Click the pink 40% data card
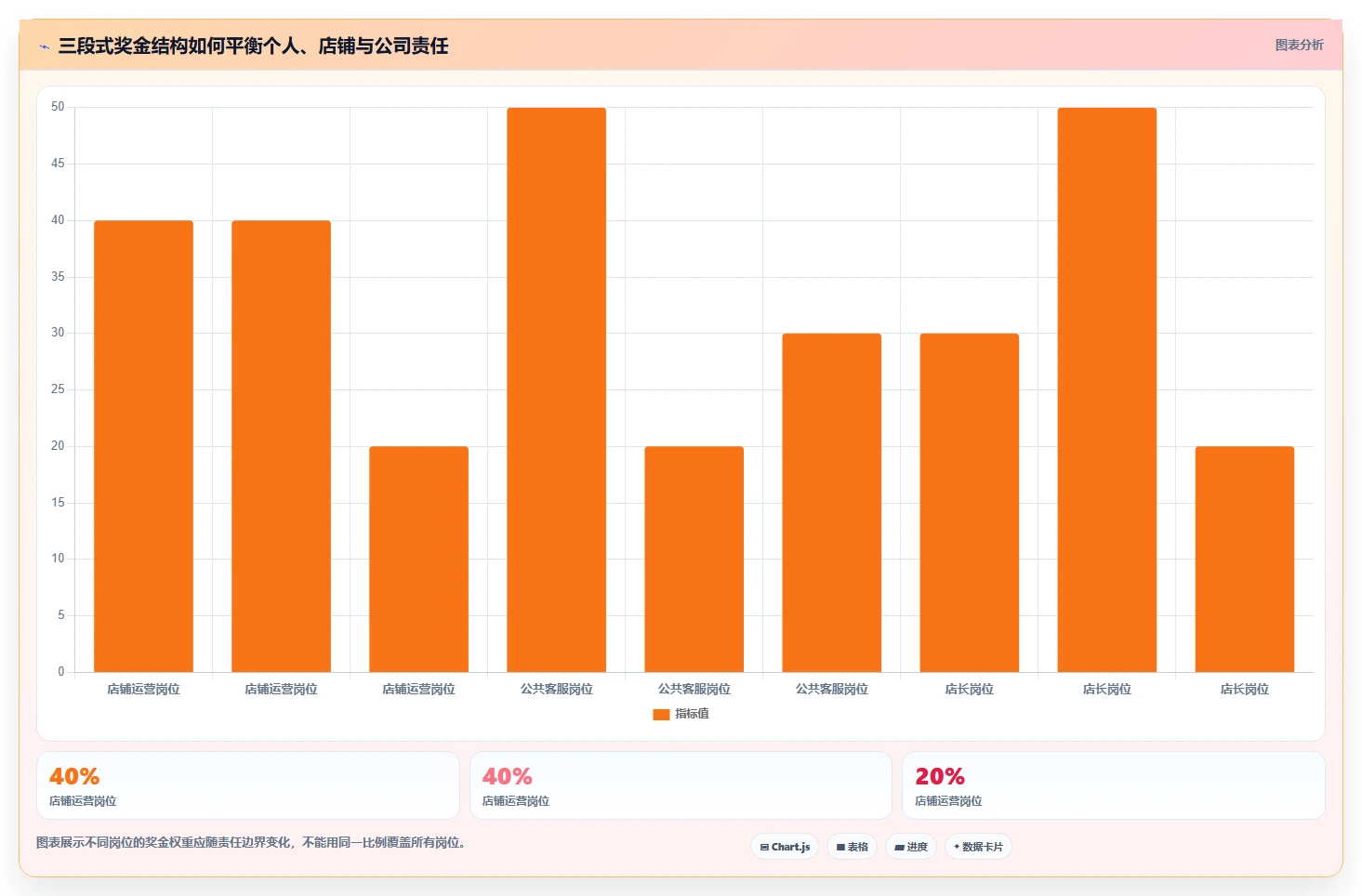 coord(681,785)
